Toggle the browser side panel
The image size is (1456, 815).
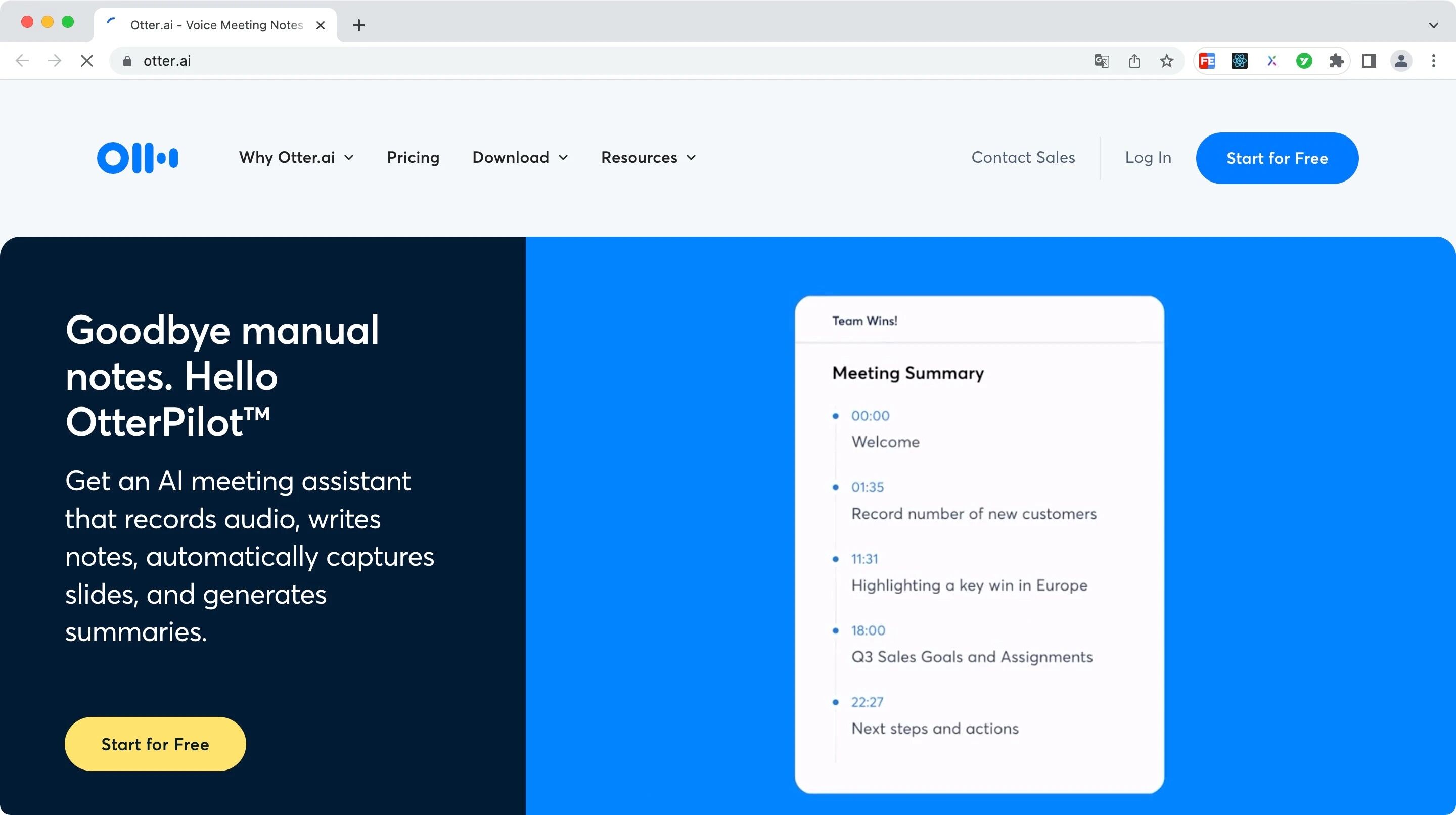point(1369,61)
